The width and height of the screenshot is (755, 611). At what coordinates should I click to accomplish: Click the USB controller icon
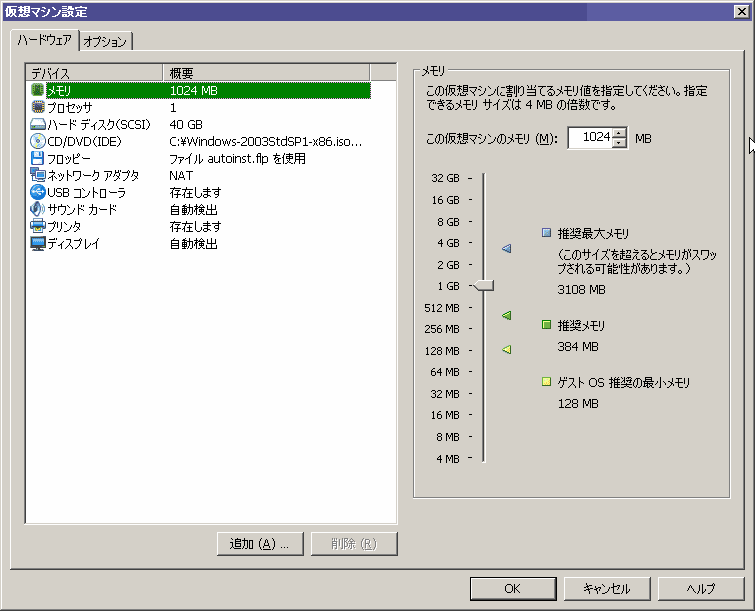[38, 192]
